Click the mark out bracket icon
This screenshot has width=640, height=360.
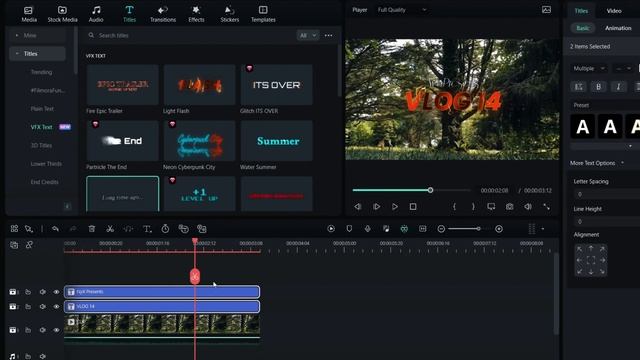[473, 207]
